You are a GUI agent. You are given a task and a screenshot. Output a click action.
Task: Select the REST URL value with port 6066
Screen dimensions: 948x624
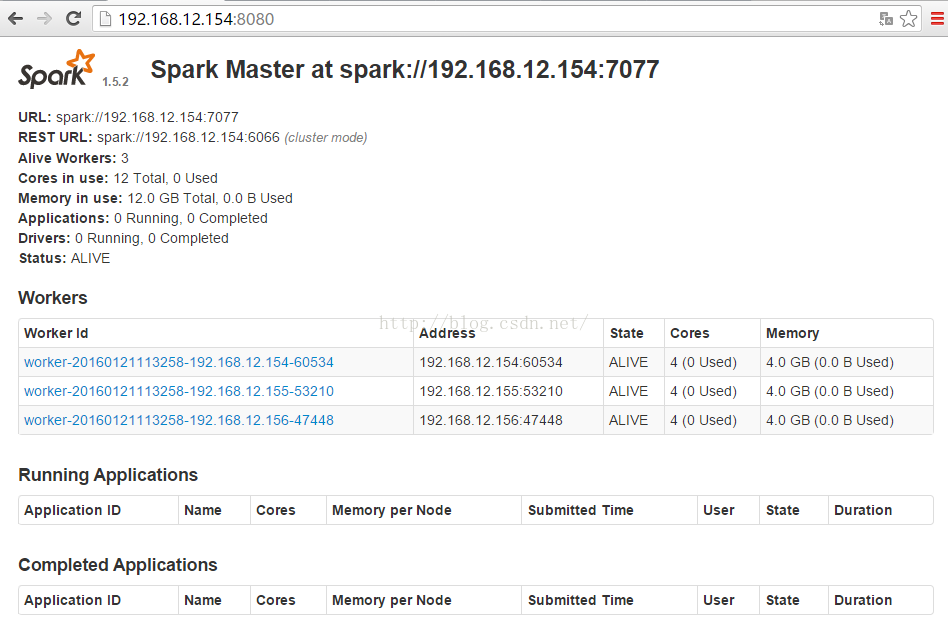point(188,137)
